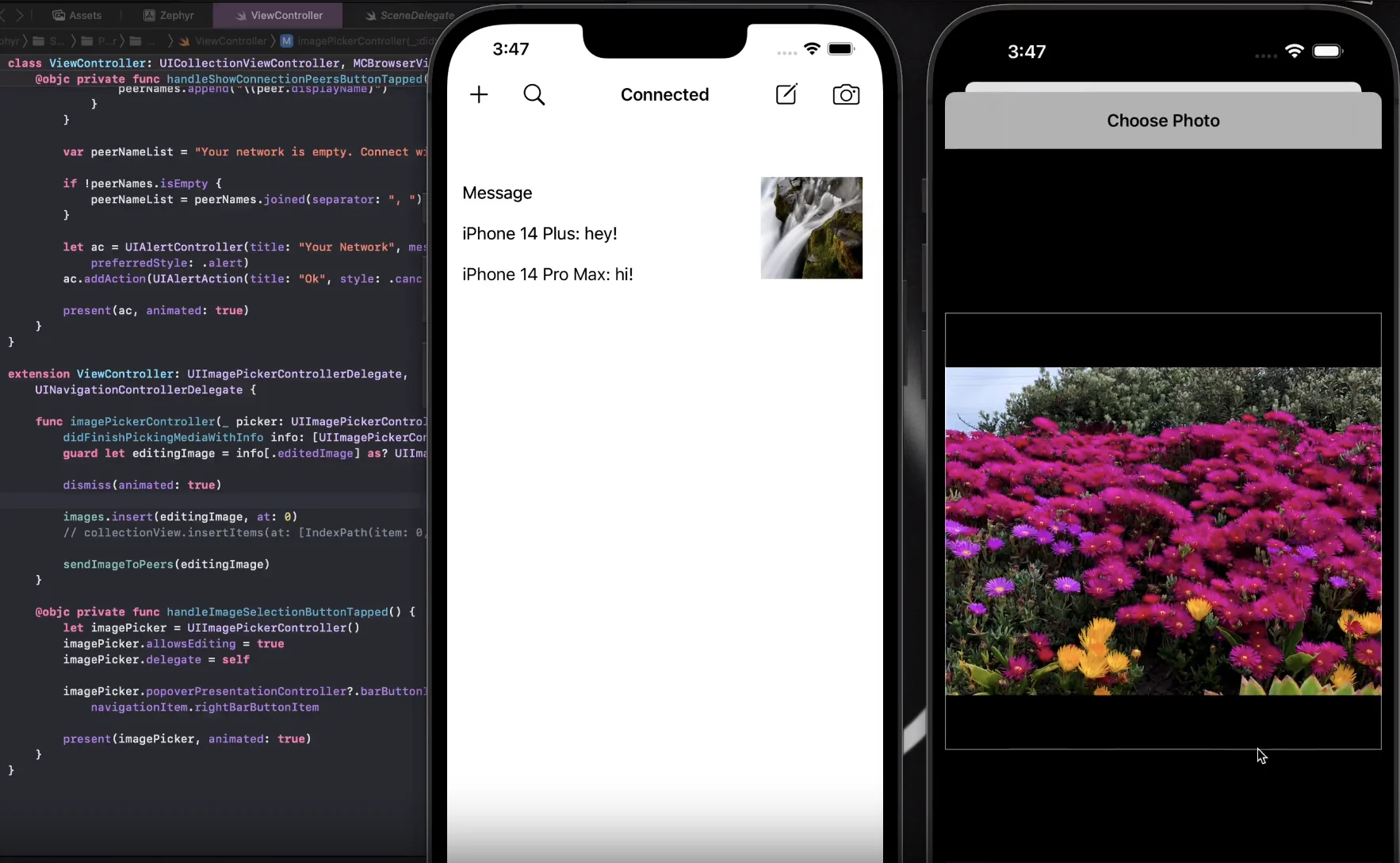This screenshot has height=863, width=1400.
Task: Tap the waterfall image thumbnail
Action: click(x=811, y=228)
